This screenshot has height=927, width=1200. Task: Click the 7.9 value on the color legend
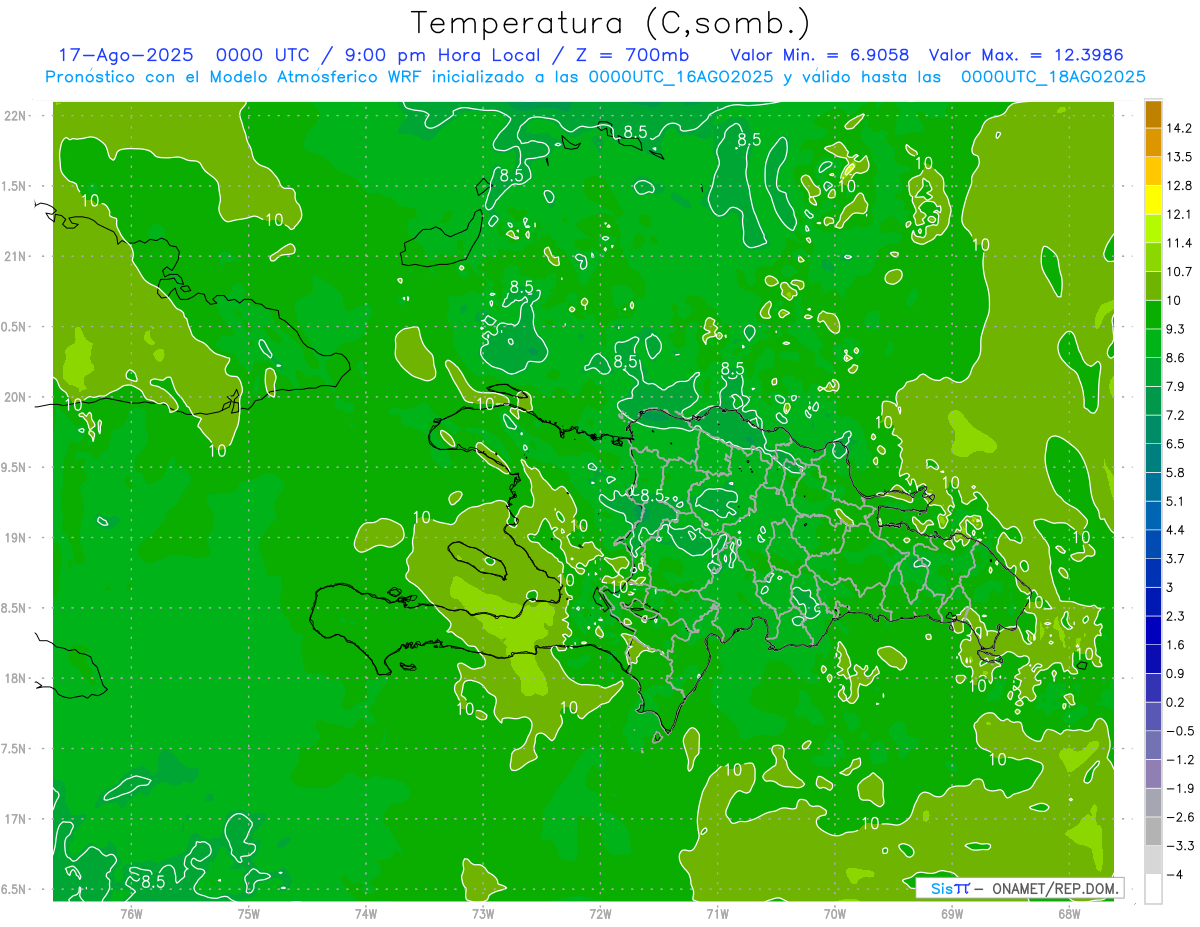(1176, 387)
